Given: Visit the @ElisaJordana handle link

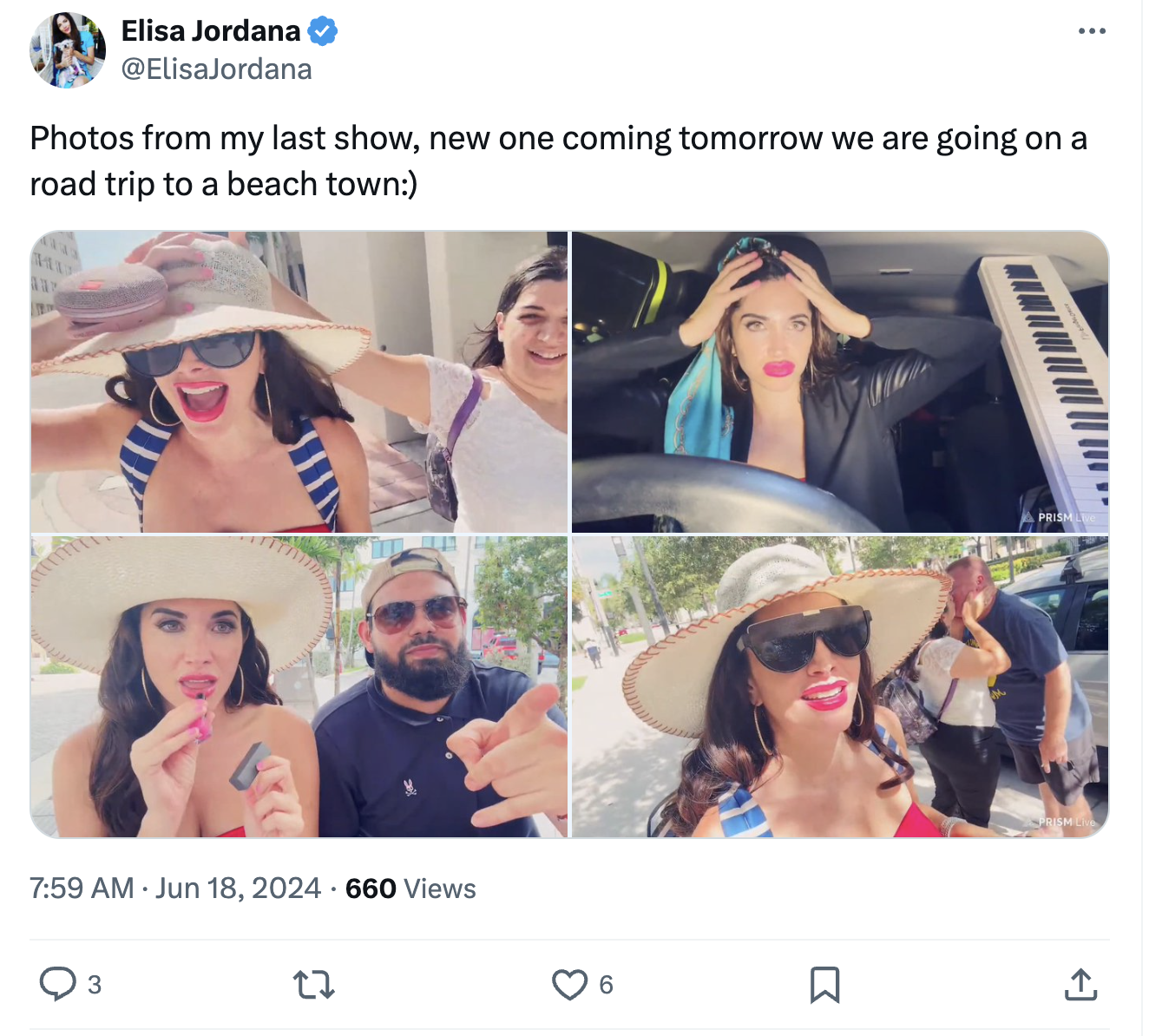Looking at the screenshot, I should (217, 69).
